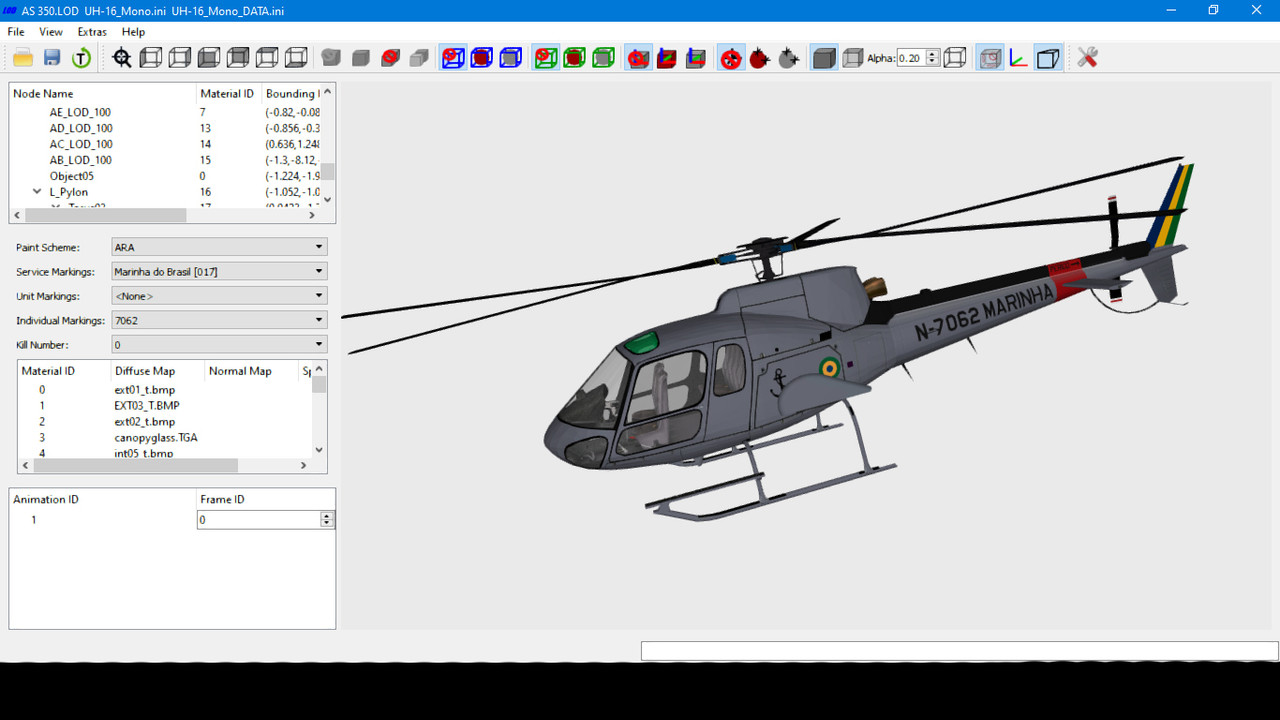This screenshot has height=720, width=1280.
Task: Click the gray bomb with sparkles icon
Action: click(789, 57)
